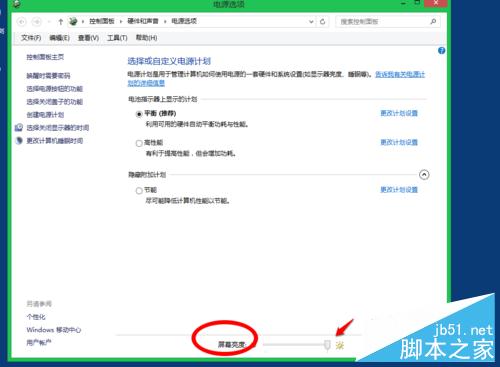
Task: Click the 电源选项 breadcrumb segment
Action: (x=184, y=21)
